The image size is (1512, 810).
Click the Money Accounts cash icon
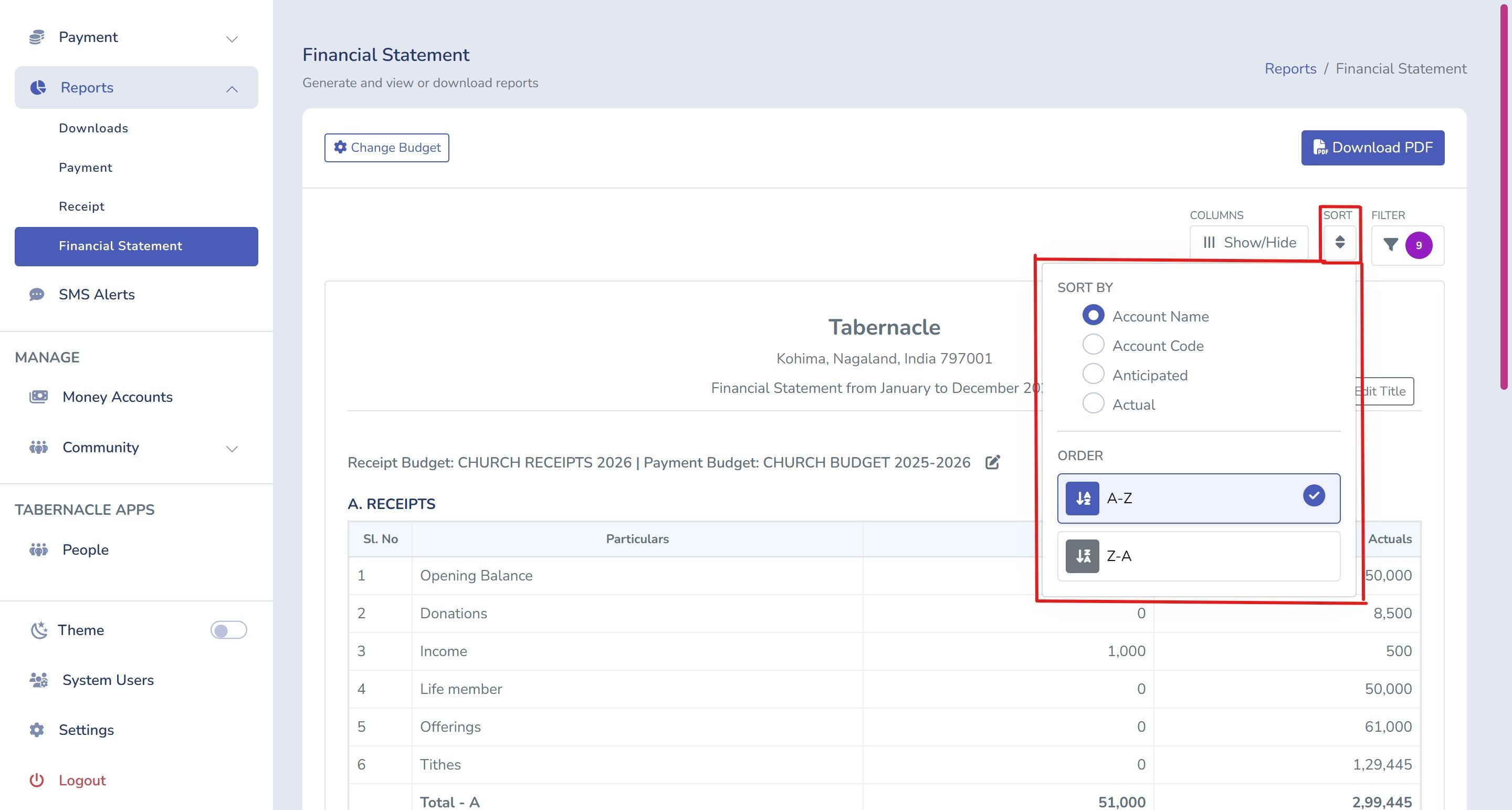tap(39, 397)
